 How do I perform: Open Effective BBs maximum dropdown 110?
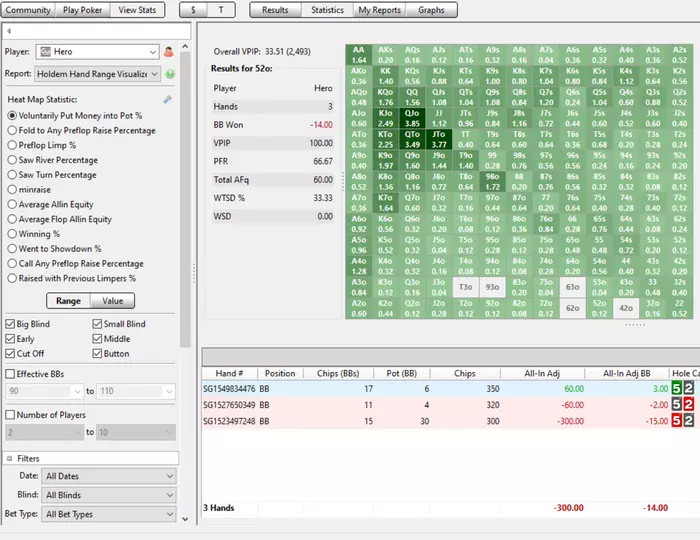coord(136,391)
